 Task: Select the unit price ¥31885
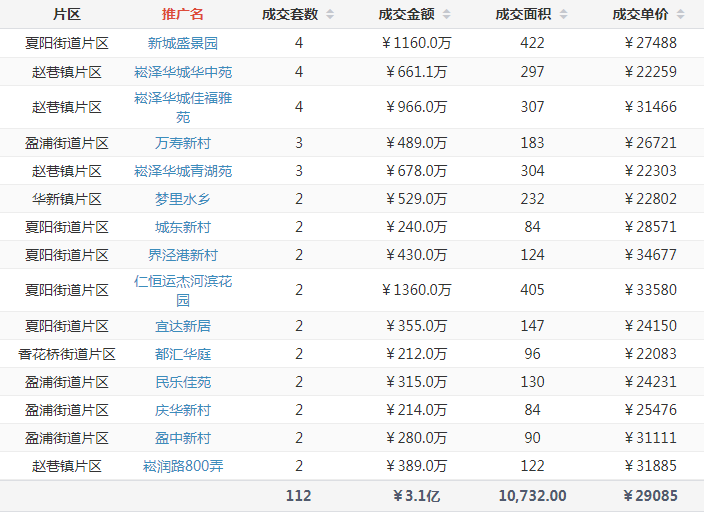point(650,466)
